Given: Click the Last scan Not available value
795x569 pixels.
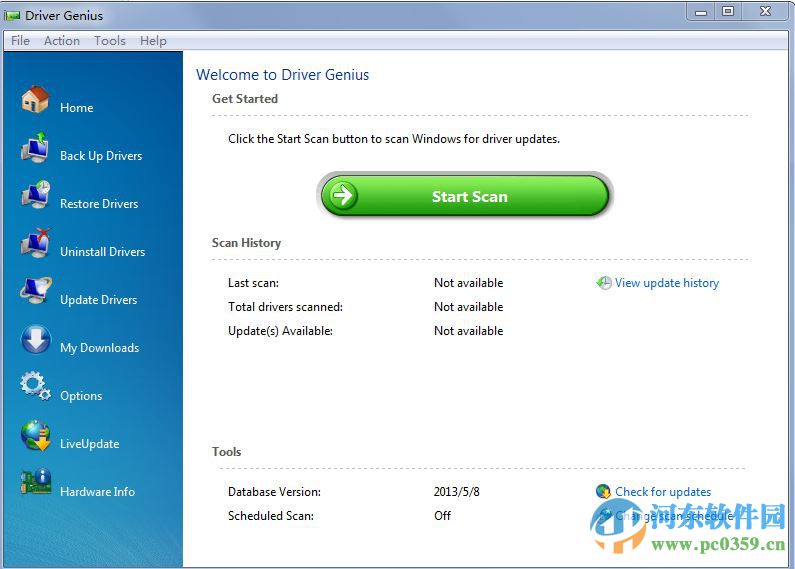Looking at the screenshot, I should coord(468,282).
